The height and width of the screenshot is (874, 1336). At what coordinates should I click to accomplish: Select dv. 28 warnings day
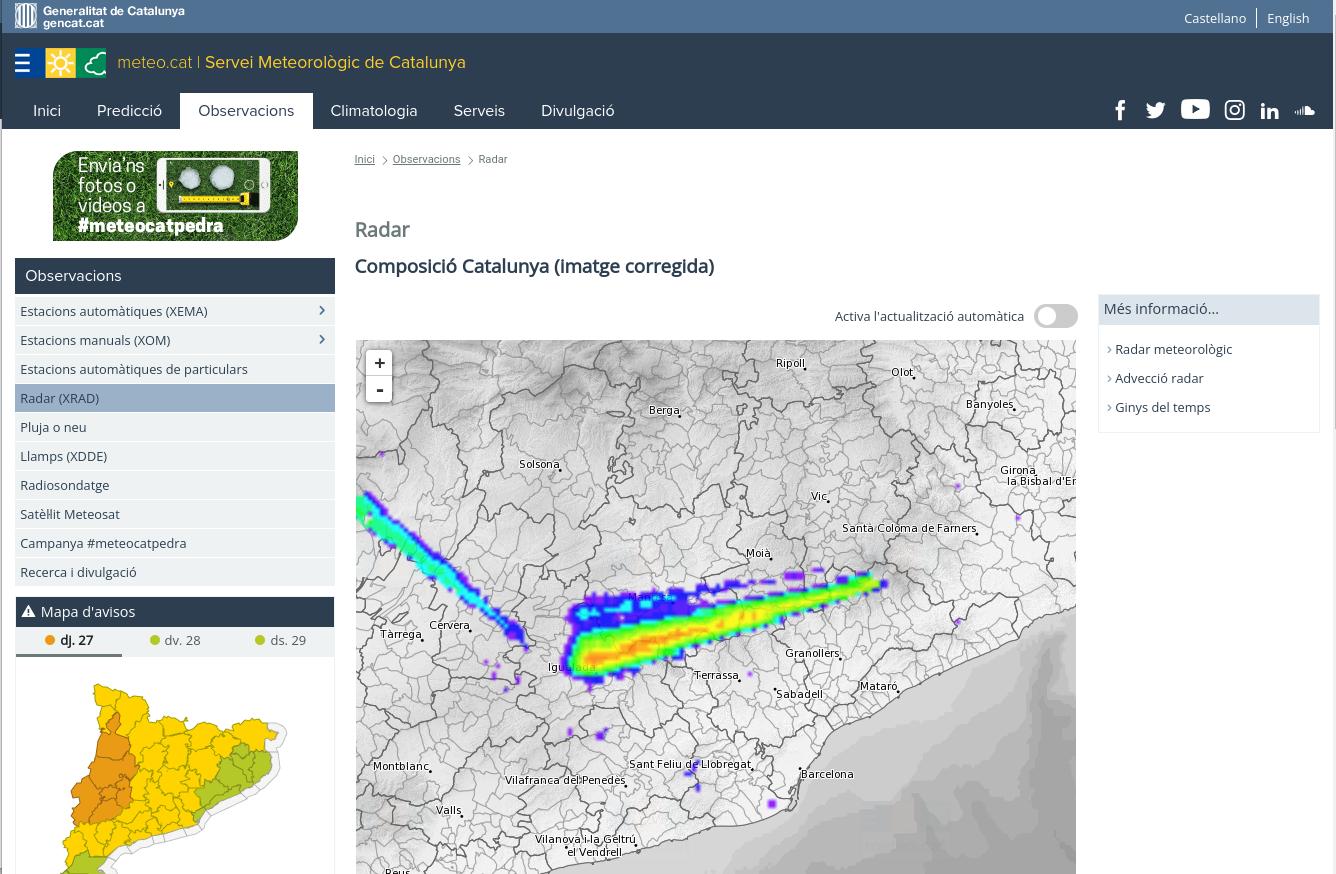(x=175, y=640)
